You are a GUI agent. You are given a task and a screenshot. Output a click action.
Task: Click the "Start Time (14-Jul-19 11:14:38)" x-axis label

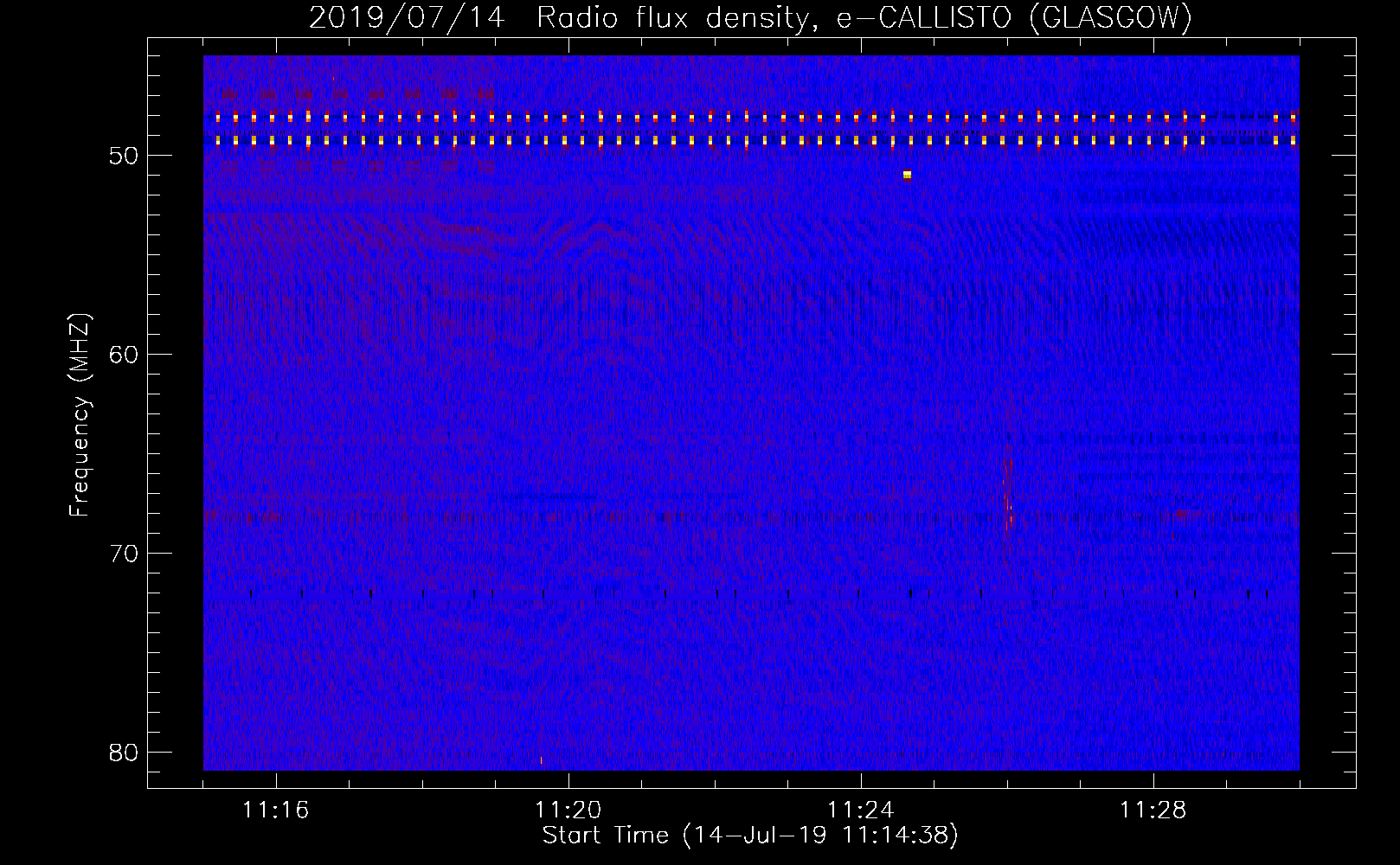pyautogui.click(x=750, y=835)
